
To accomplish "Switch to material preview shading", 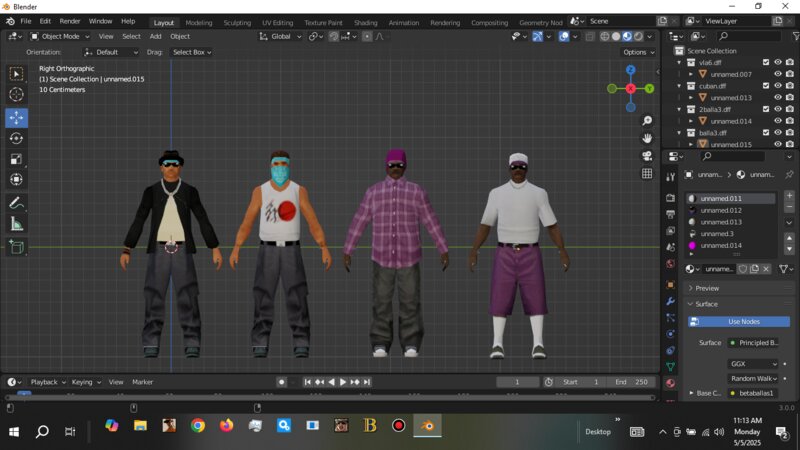I will [x=627, y=36].
